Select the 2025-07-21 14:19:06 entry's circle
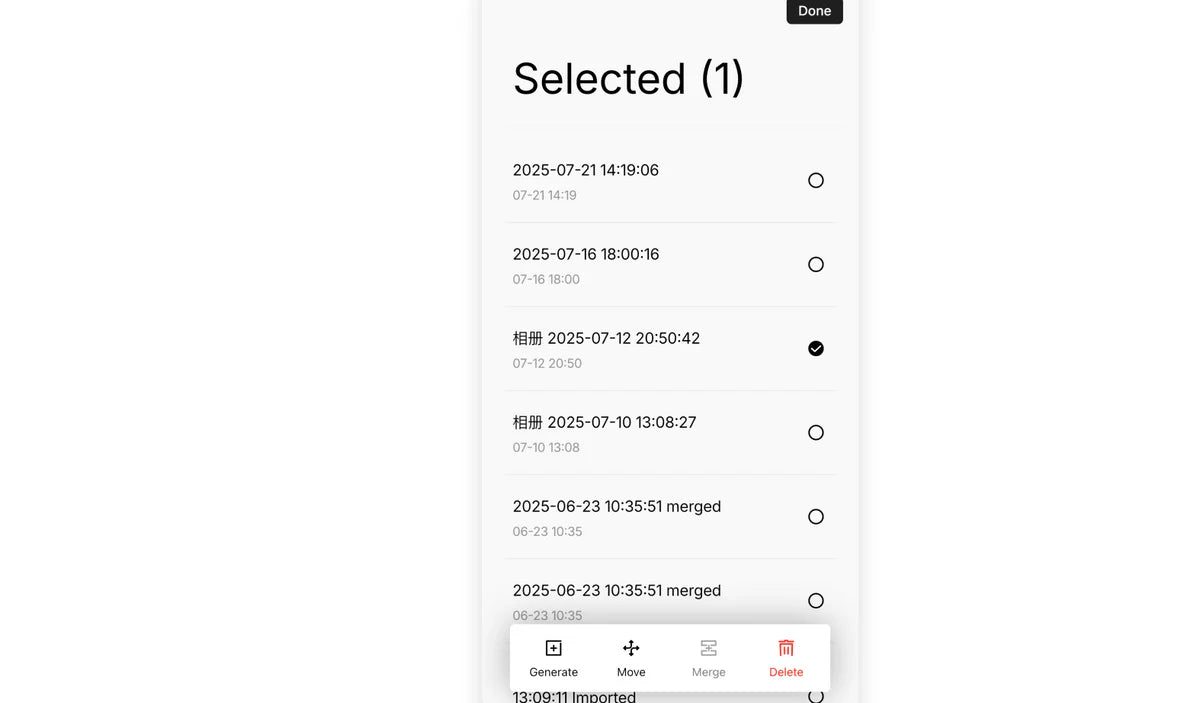 click(x=816, y=181)
